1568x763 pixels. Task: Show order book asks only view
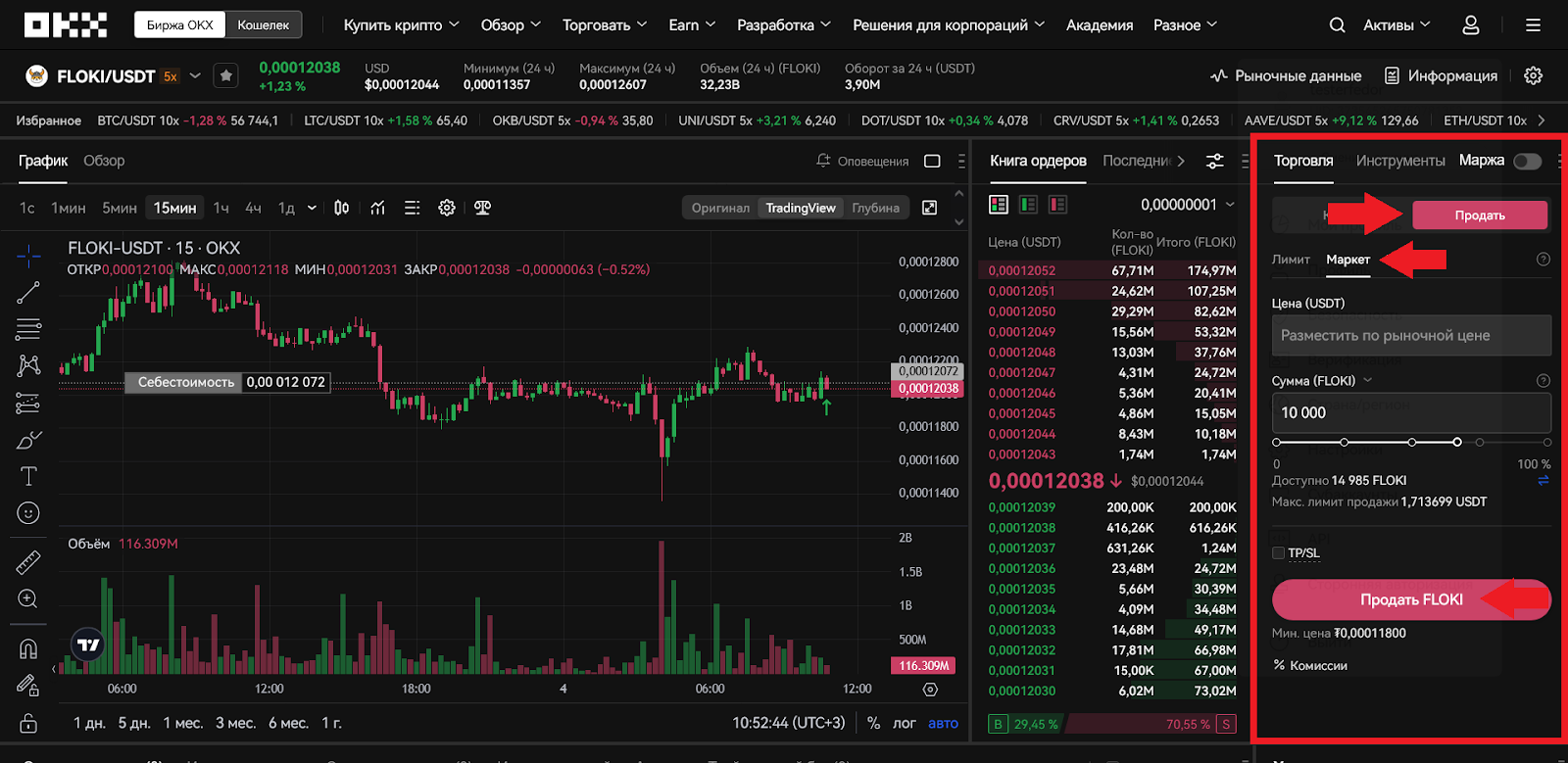click(x=1057, y=204)
